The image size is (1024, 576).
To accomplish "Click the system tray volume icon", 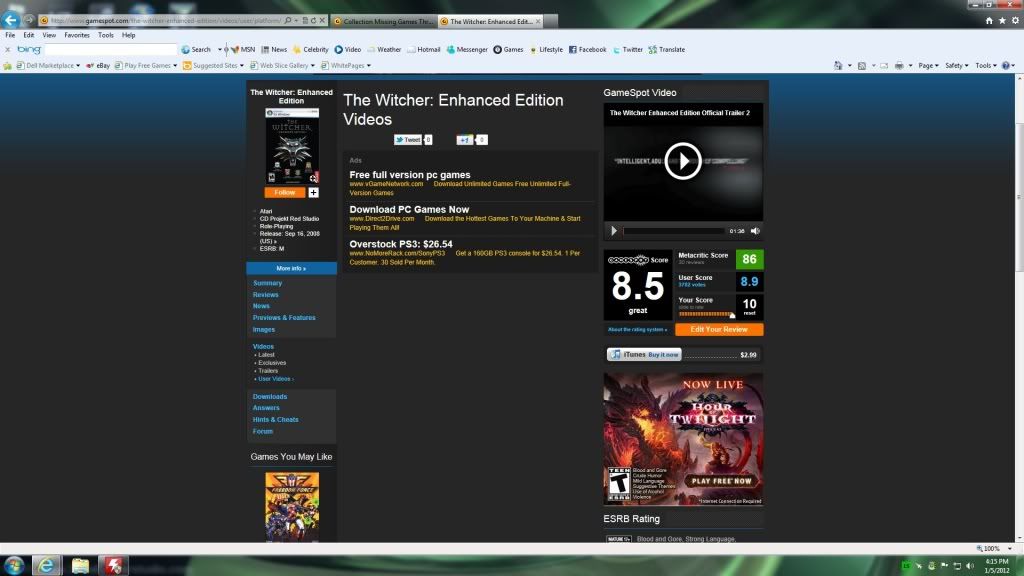I will pos(970,566).
